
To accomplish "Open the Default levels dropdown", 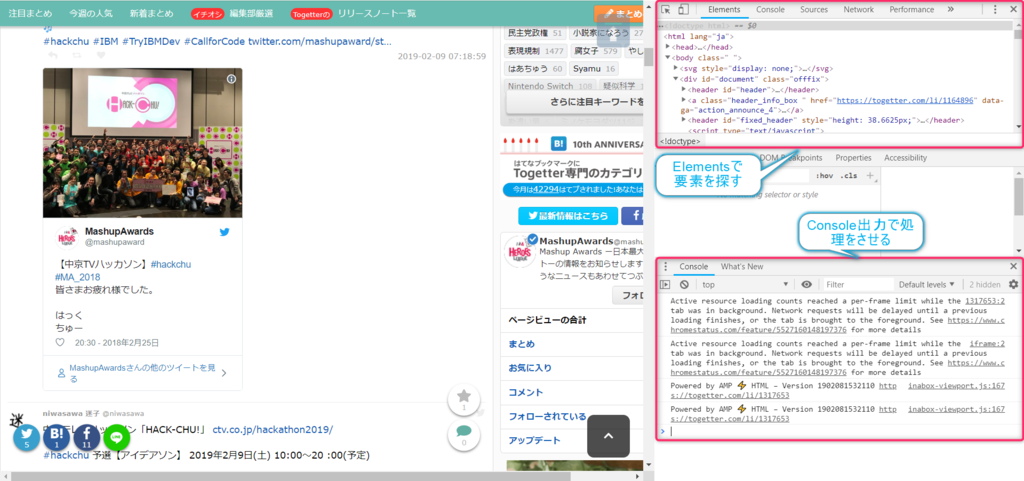I will pos(927,285).
